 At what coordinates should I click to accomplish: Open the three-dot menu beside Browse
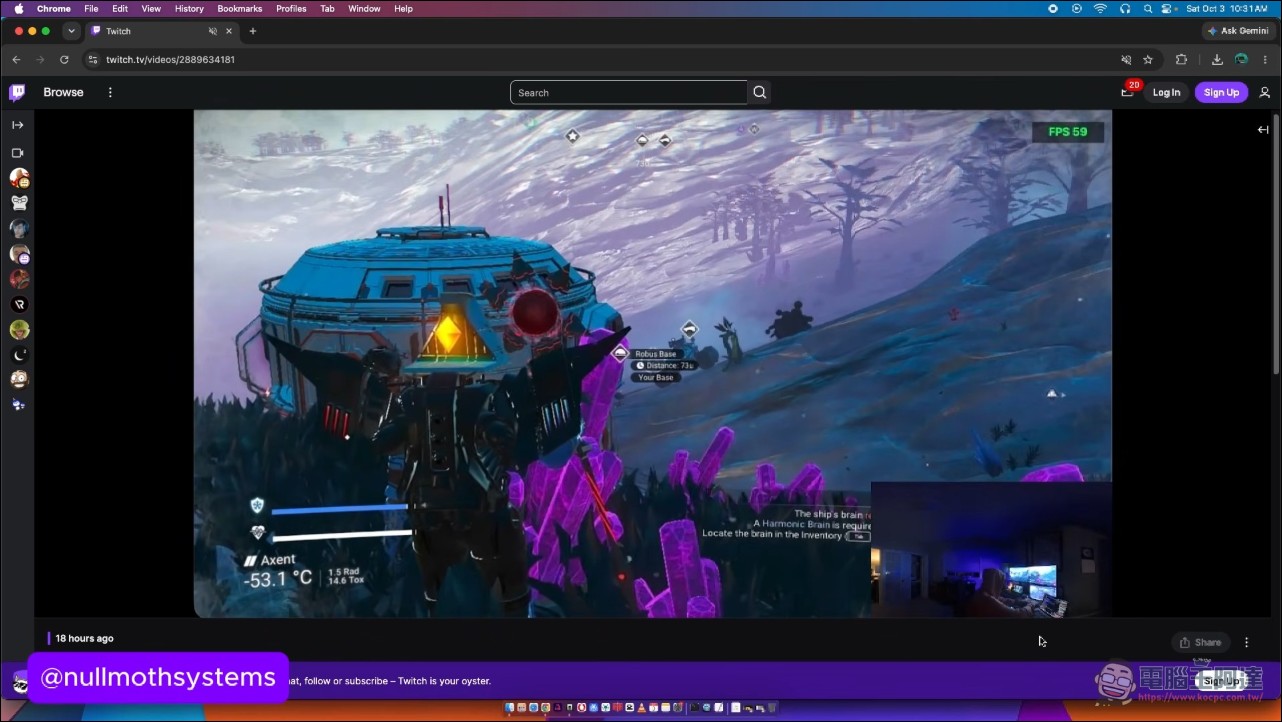click(x=110, y=92)
